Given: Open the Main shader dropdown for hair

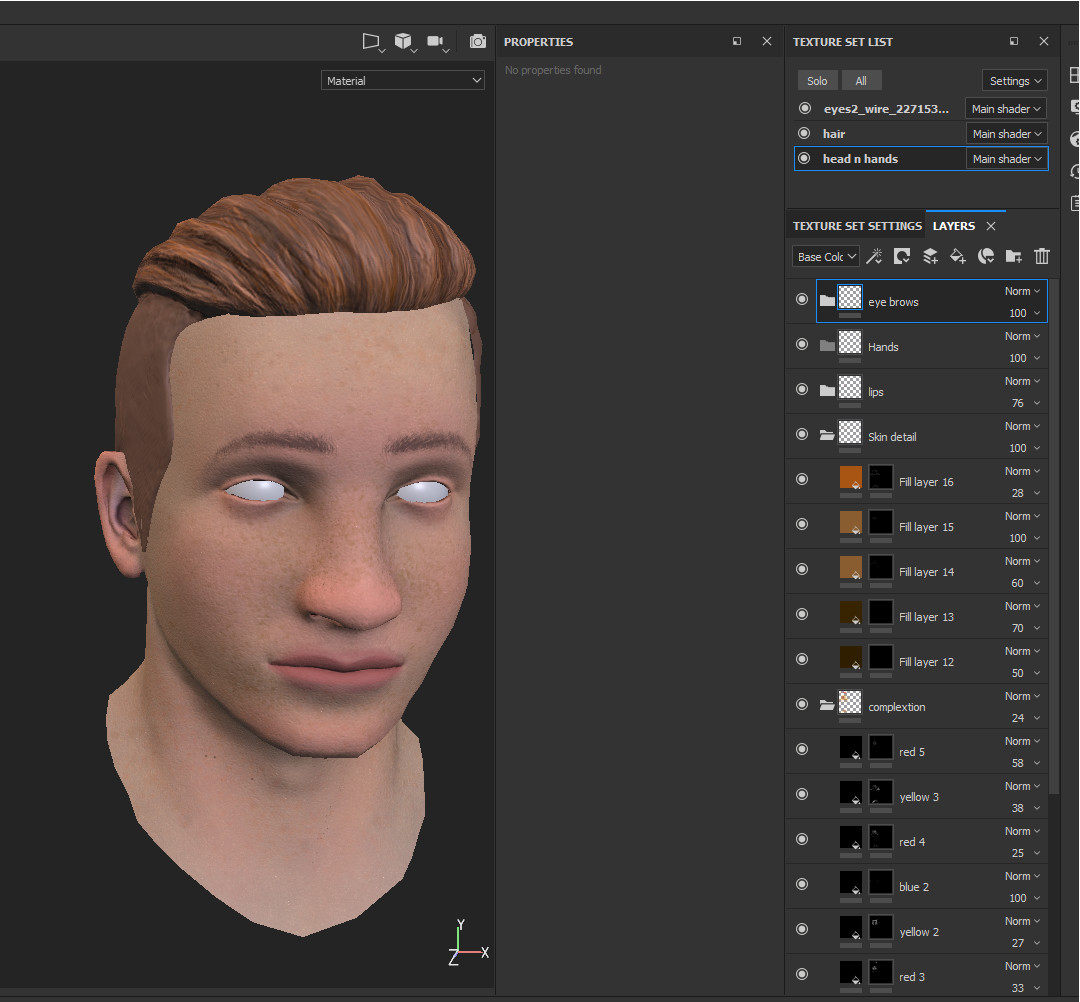Looking at the screenshot, I should pyautogui.click(x=1006, y=133).
